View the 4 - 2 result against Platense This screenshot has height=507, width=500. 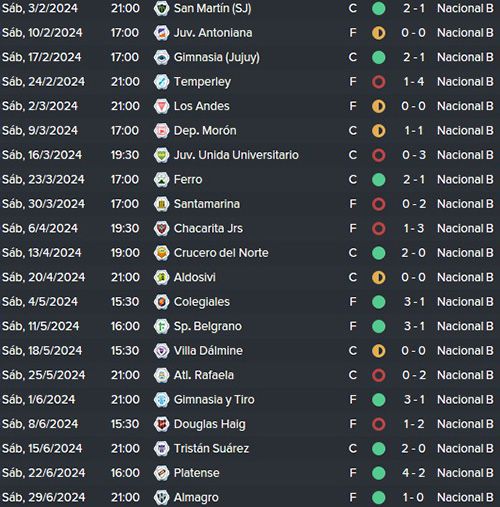(413, 473)
